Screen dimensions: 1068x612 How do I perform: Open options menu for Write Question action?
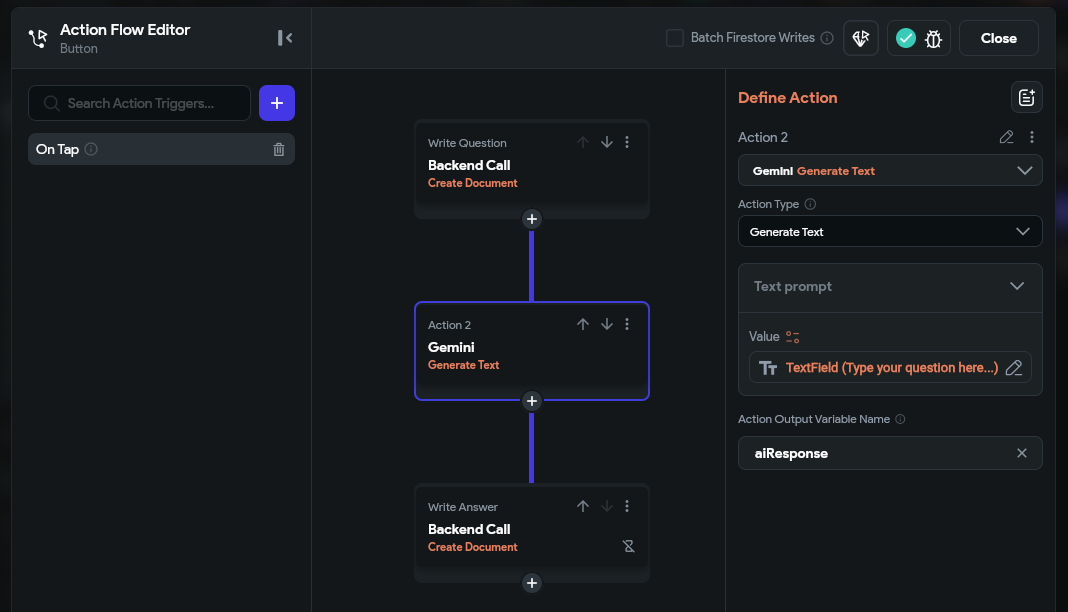(627, 142)
